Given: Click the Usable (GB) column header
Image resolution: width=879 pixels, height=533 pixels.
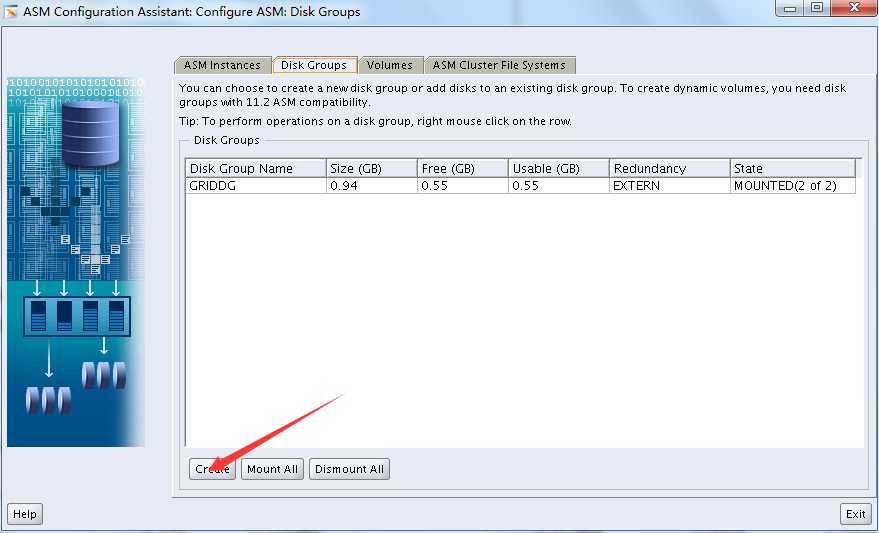Looking at the screenshot, I should click(x=559, y=169).
